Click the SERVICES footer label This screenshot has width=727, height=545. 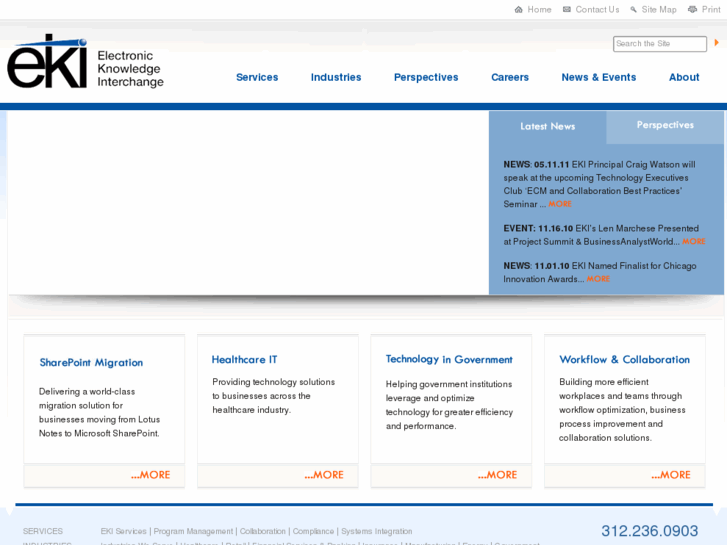coord(43,531)
